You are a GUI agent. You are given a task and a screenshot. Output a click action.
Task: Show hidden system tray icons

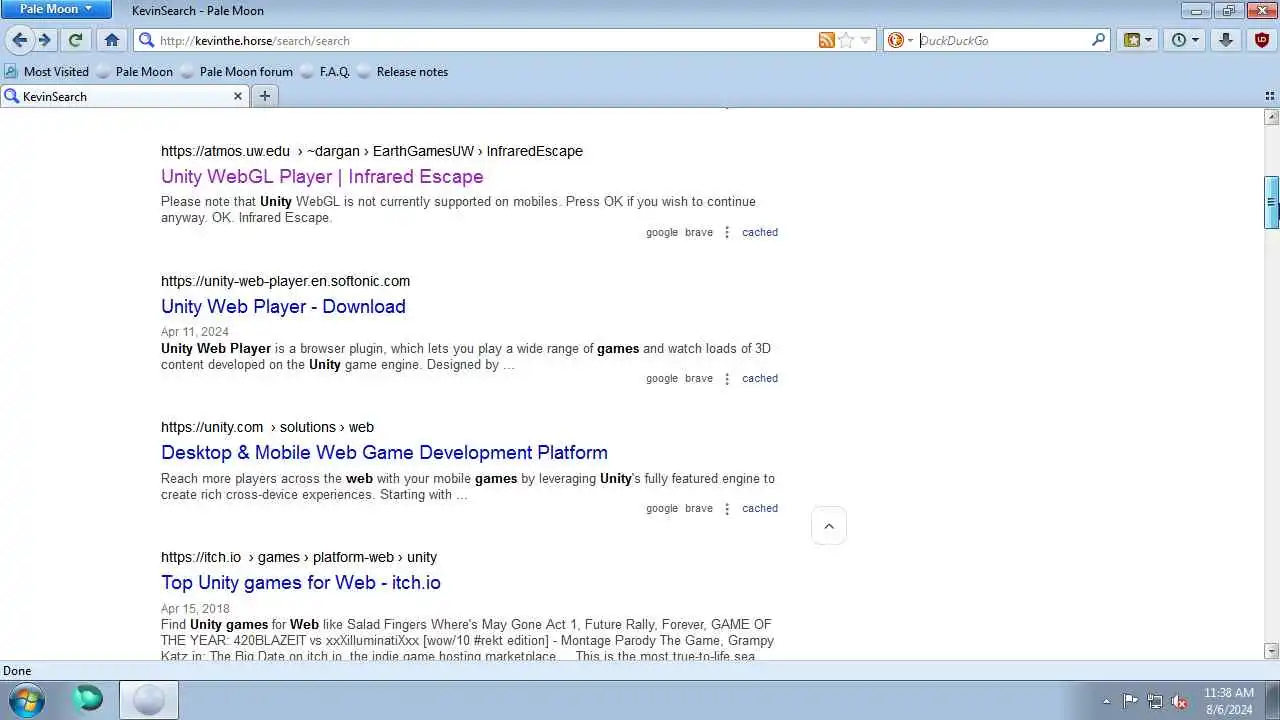click(1106, 701)
